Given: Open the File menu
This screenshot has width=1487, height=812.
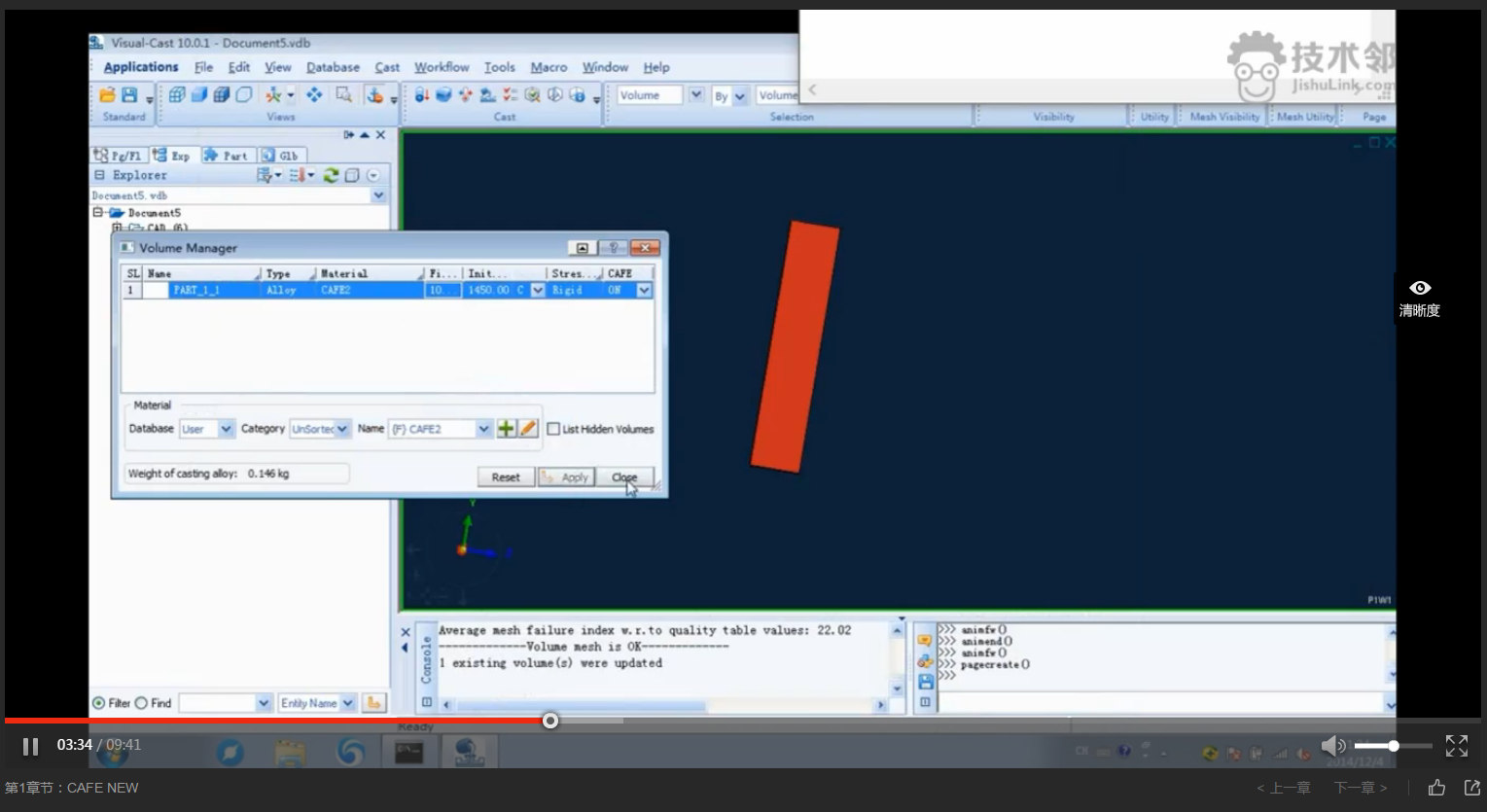Looking at the screenshot, I should pos(203,67).
